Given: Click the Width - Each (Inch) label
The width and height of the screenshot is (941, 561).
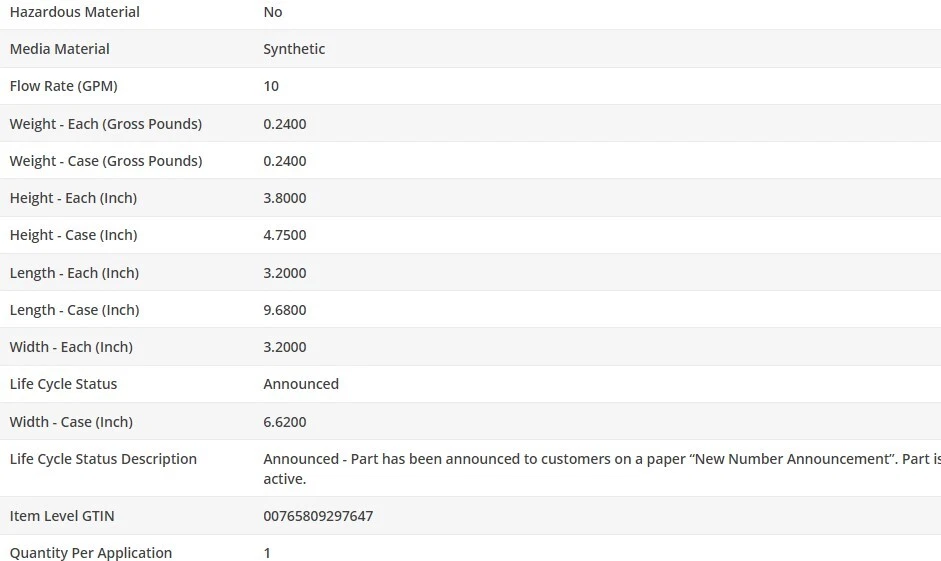Looking at the screenshot, I should [x=71, y=347].
